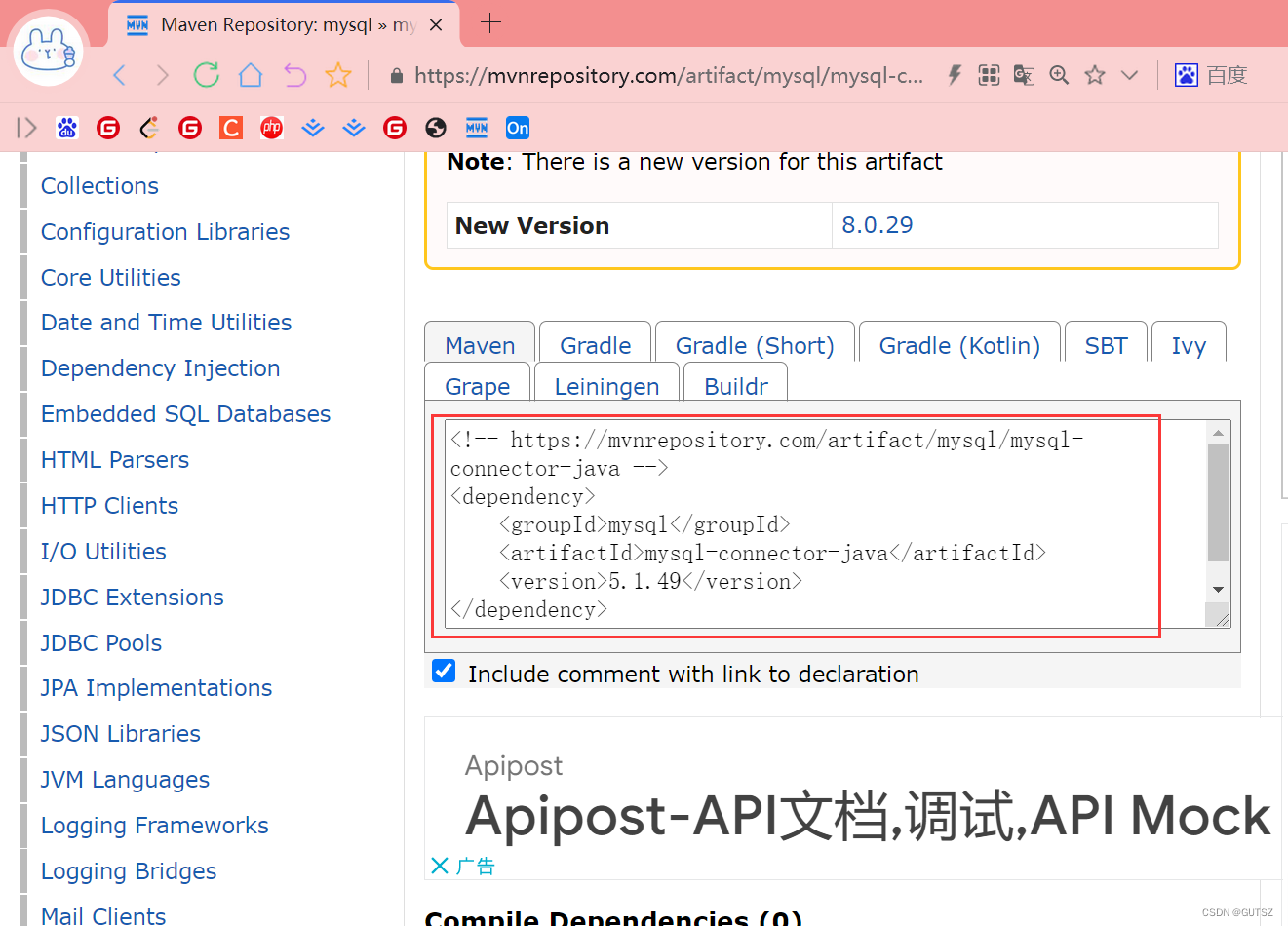This screenshot has width=1288, height=926.
Task: Open the Logging Bridges link
Action: click(129, 871)
